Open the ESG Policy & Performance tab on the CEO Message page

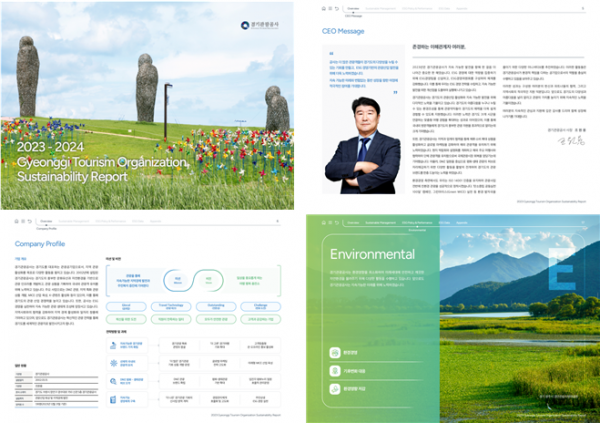click(417, 8)
